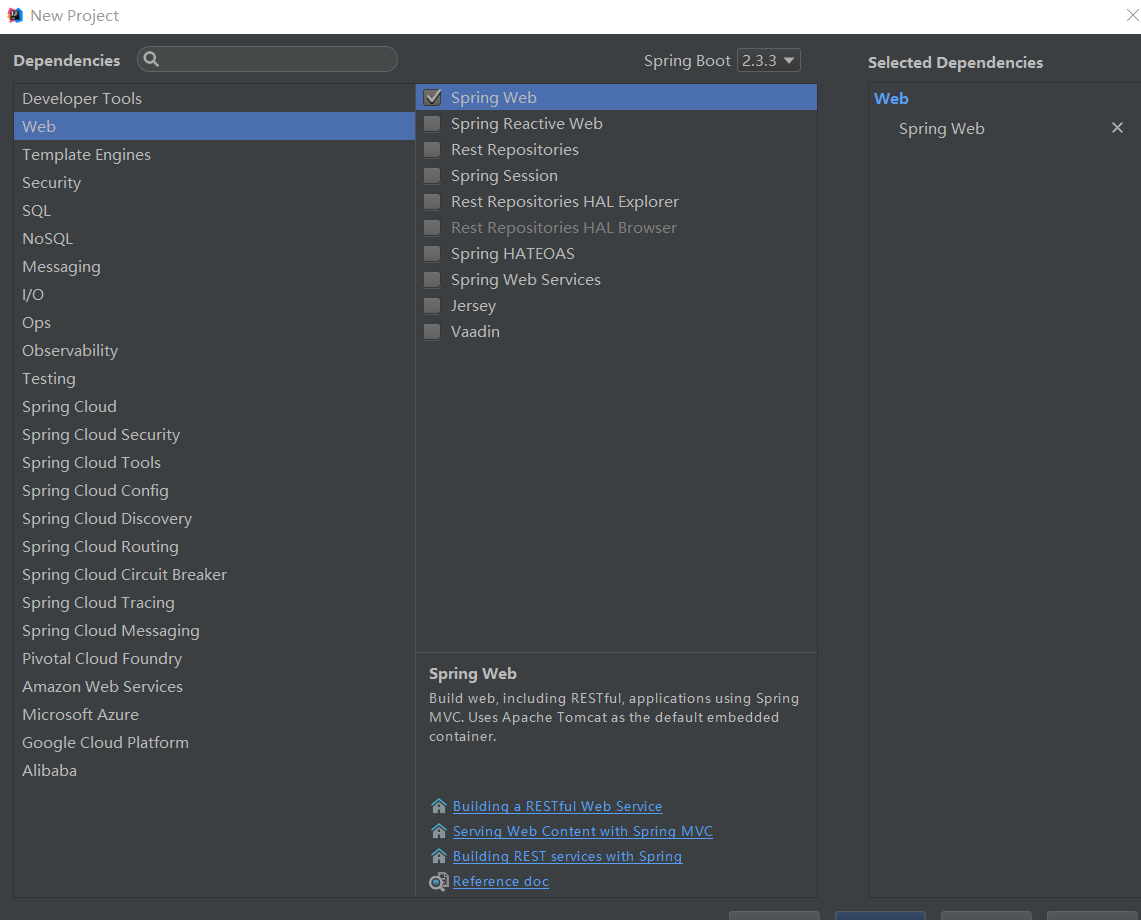Open the Spring Boot version dropdown
1141x920 pixels.
[x=768, y=60]
